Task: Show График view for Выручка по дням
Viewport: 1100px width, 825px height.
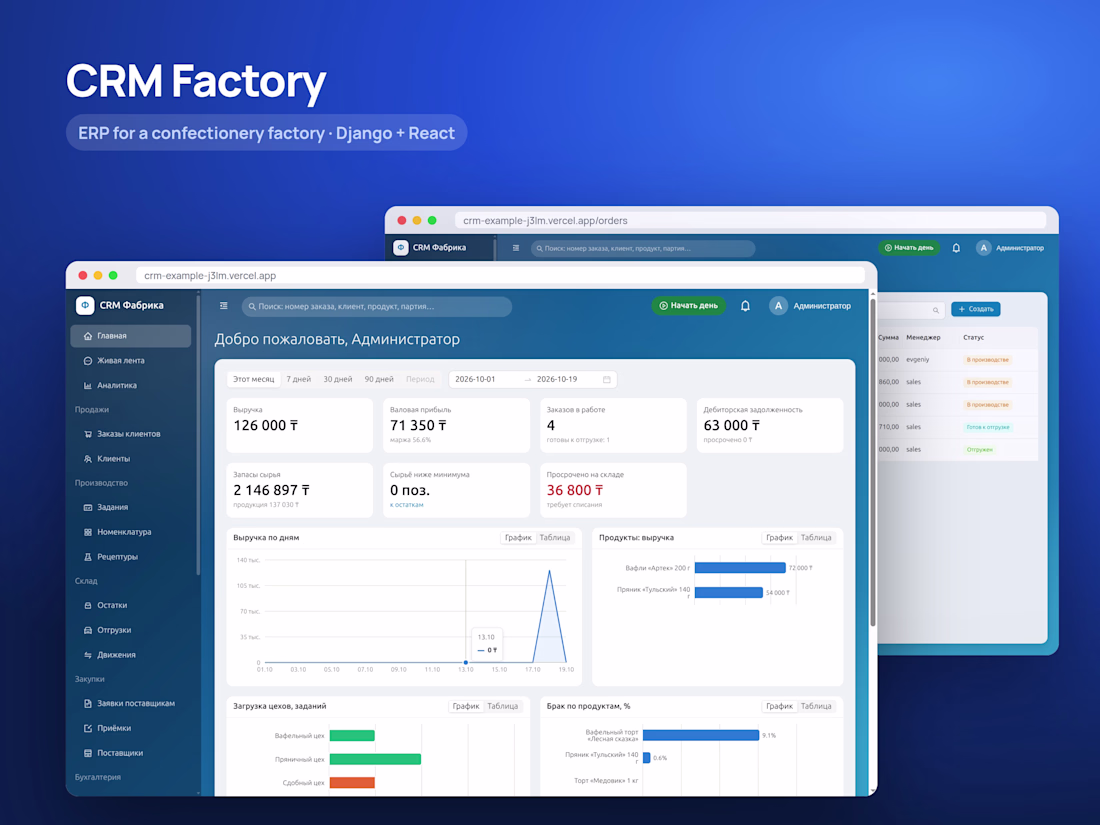Action: pyautogui.click(x=518, y=538)
